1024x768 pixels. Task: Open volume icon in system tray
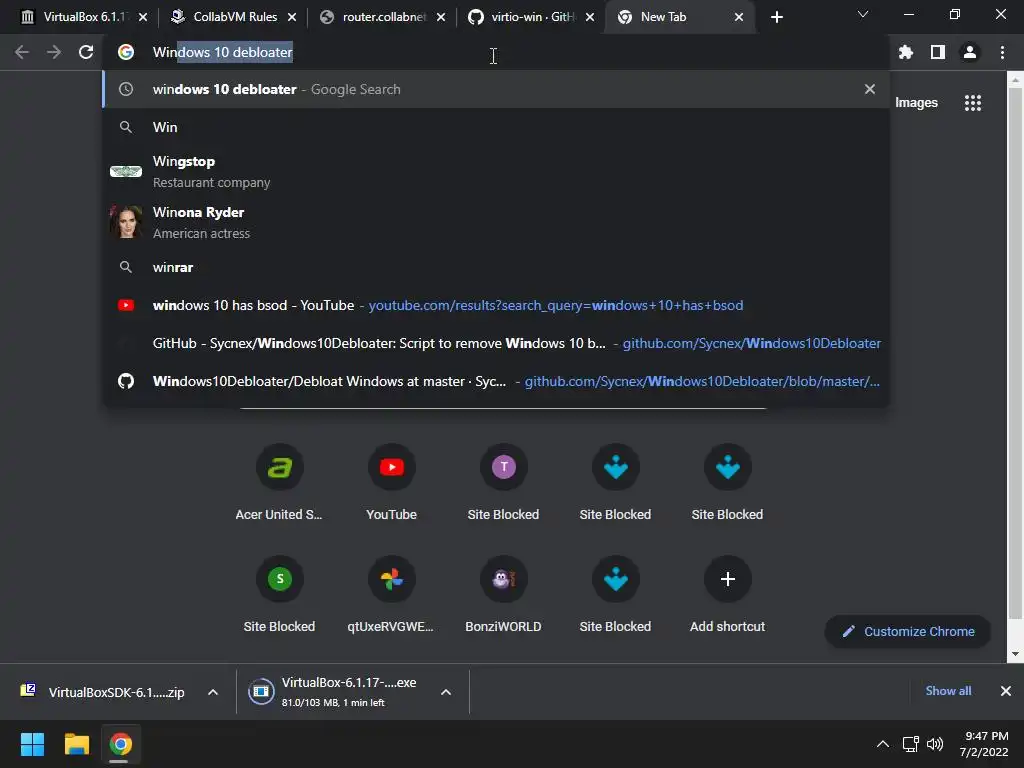click(x=935, y=744)
